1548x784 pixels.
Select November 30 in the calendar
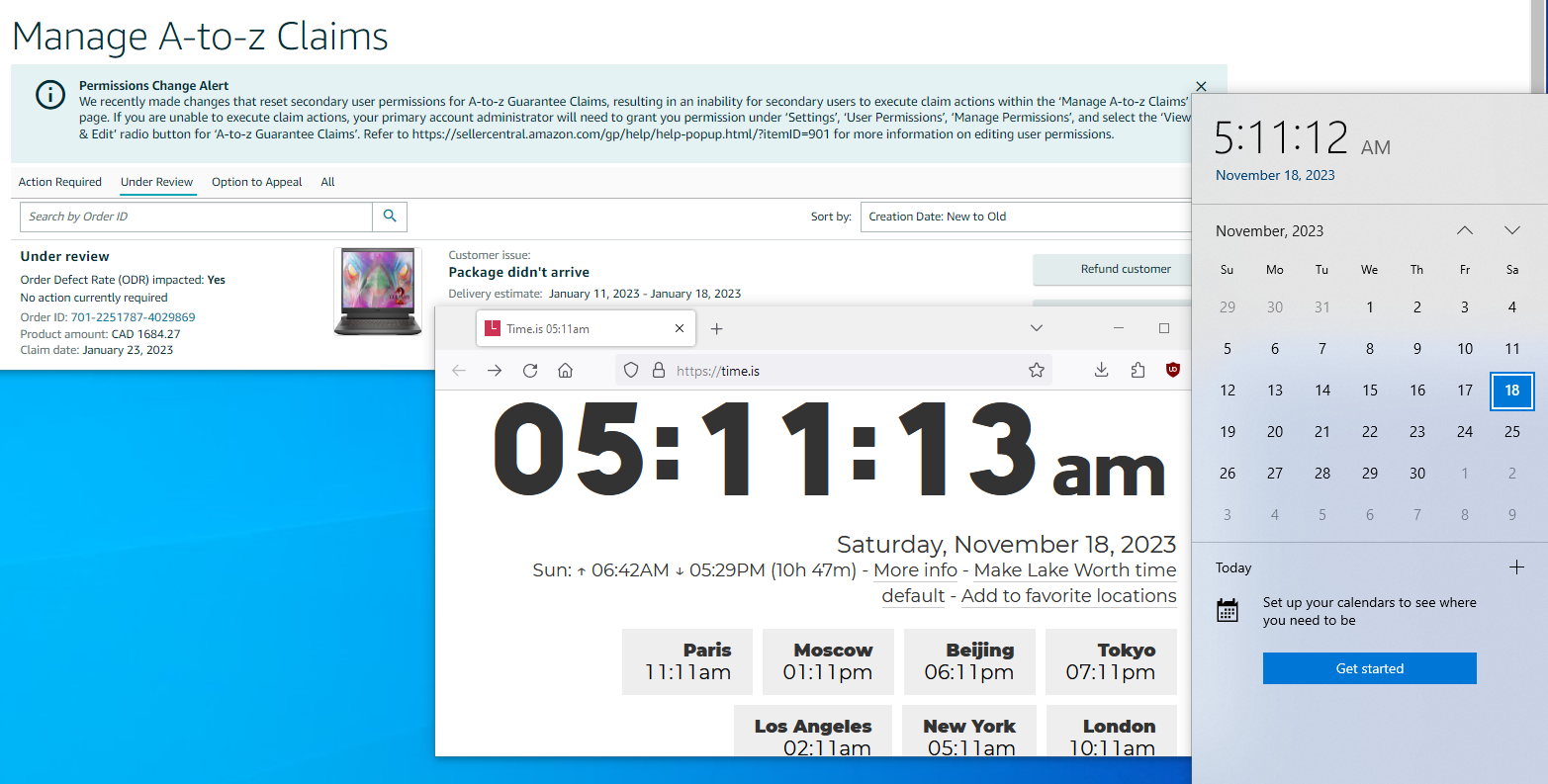click(x=1417, y=474)
